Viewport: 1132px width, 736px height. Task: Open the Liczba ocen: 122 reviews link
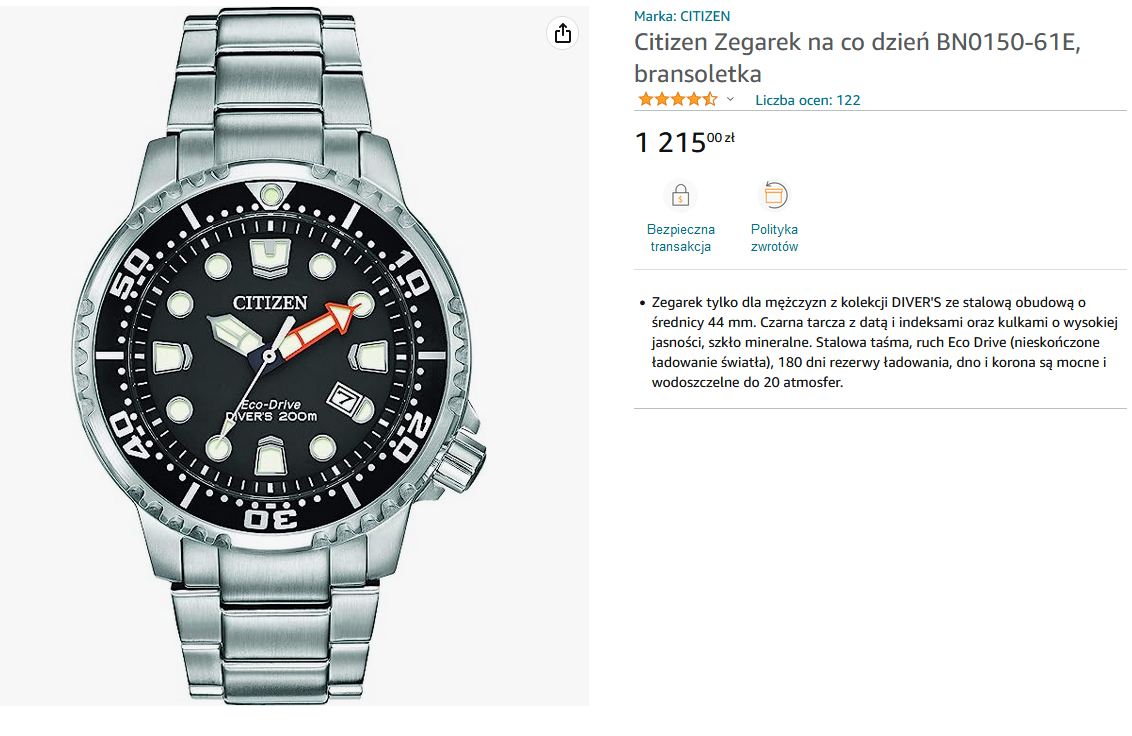click(x=807, y=100)
